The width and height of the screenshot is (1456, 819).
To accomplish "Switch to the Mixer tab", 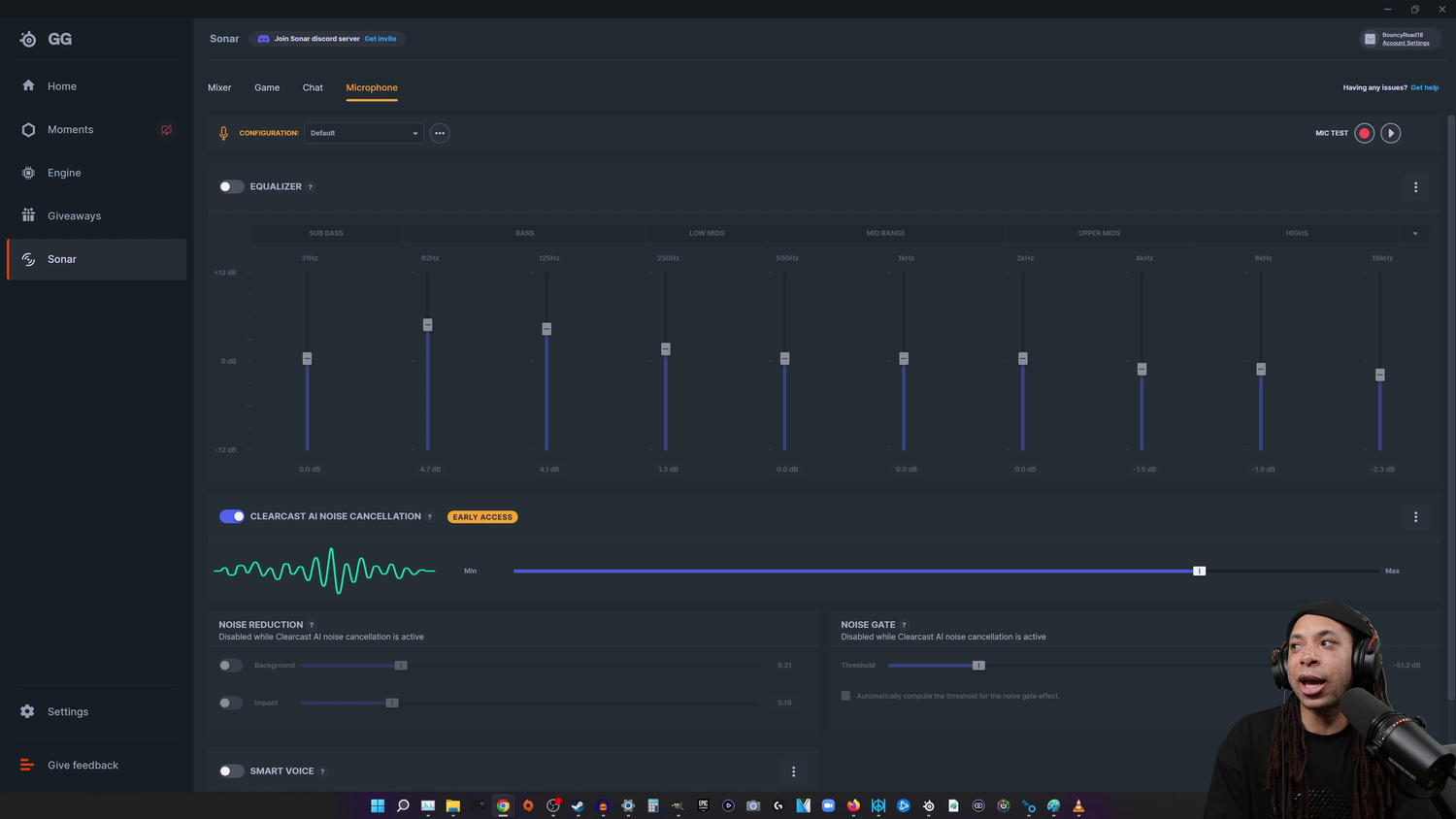I will click(219, 87).
